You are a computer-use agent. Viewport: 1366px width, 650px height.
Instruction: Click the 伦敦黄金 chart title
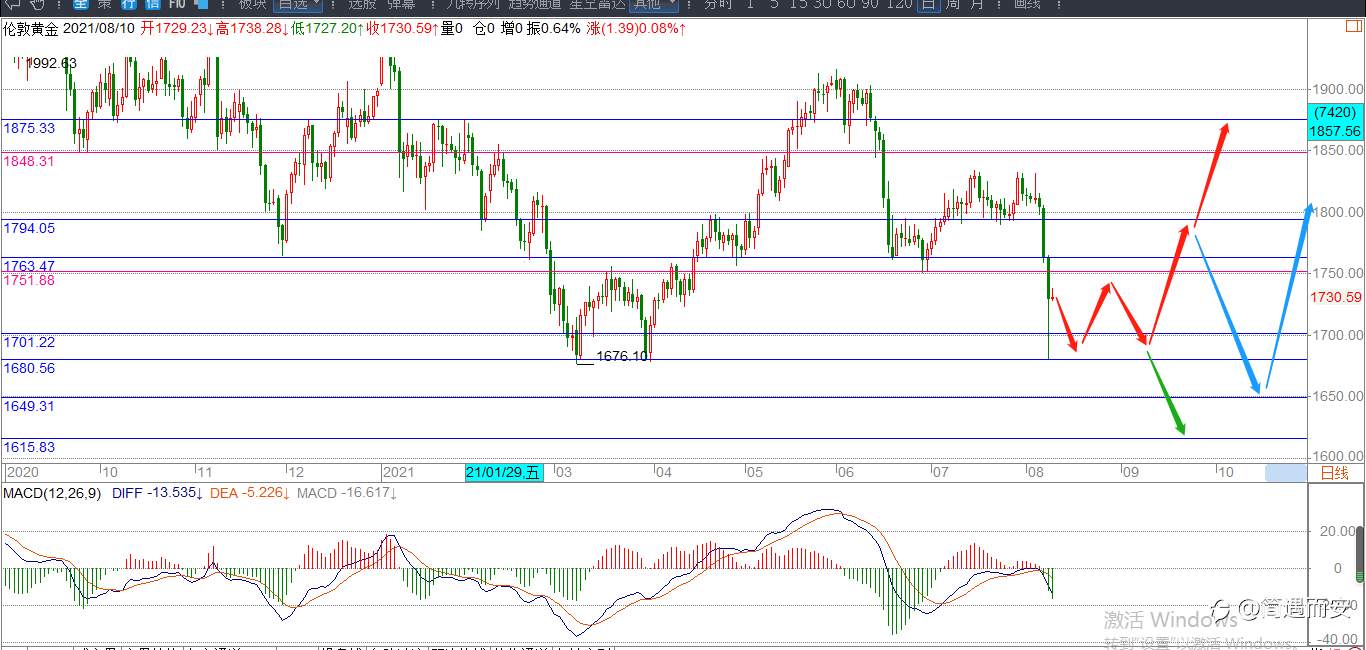pyautogui.click(x=31, y=29)
